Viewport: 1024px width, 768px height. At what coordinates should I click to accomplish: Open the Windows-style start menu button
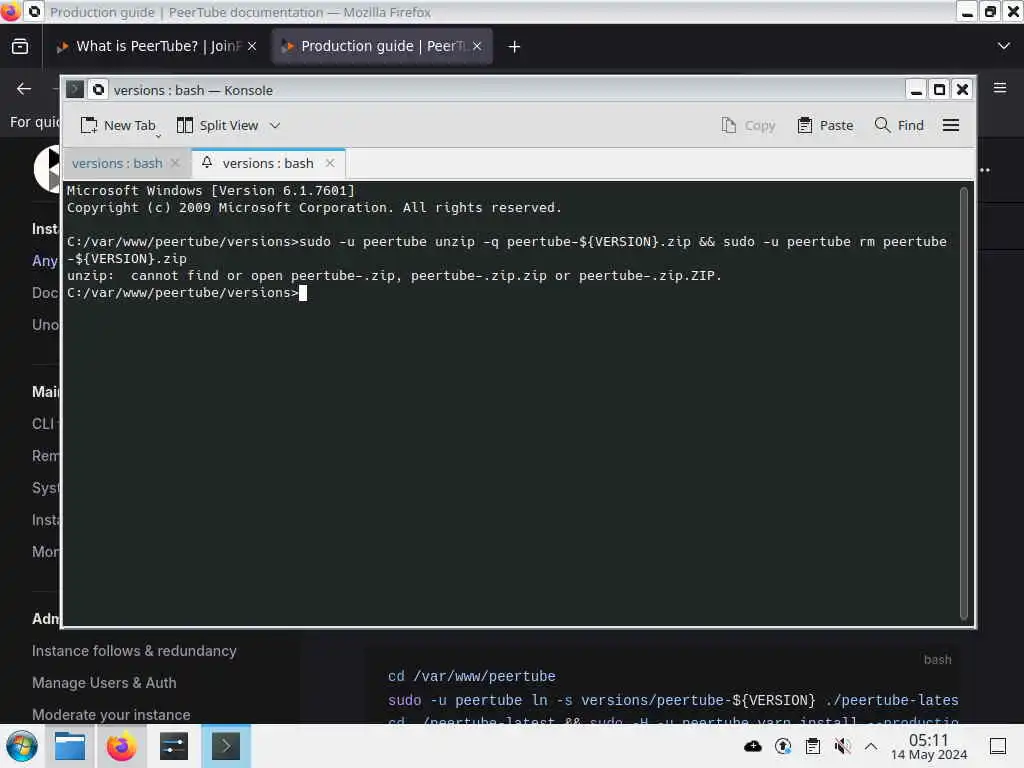coord(21,746)
